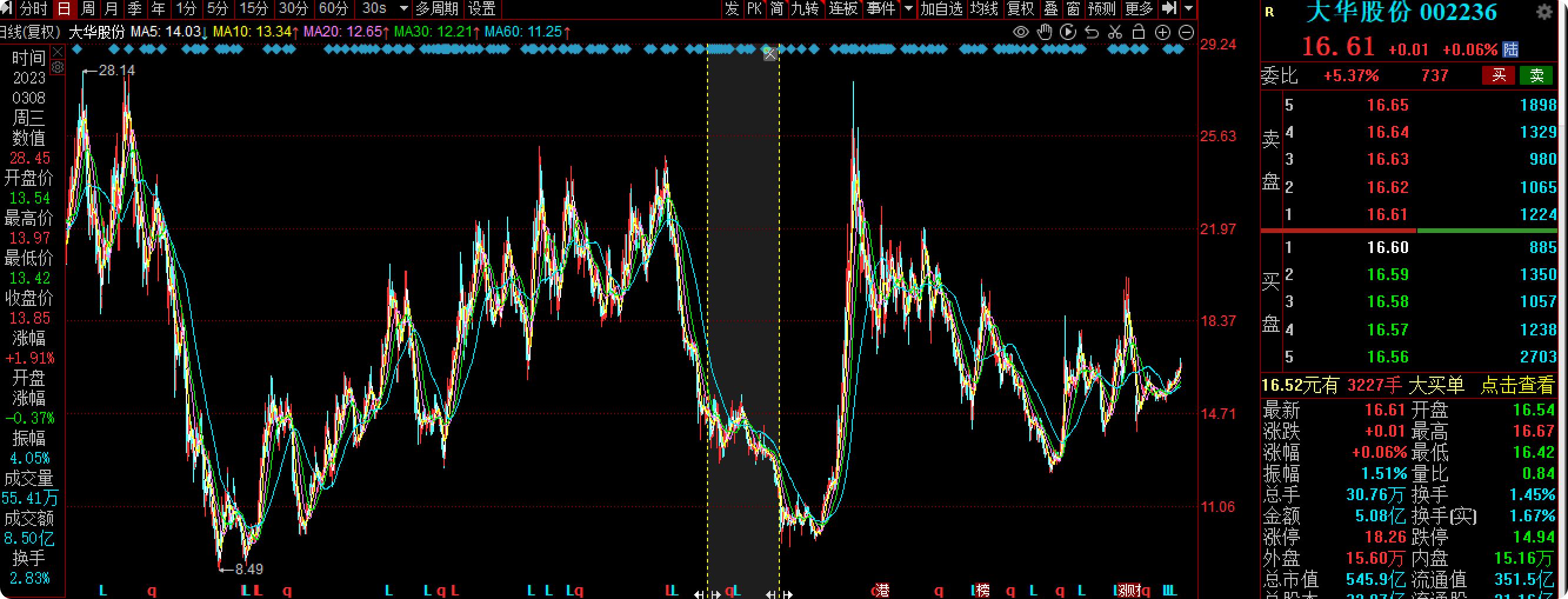Click the 发 toolbar button

click(732, 8)
